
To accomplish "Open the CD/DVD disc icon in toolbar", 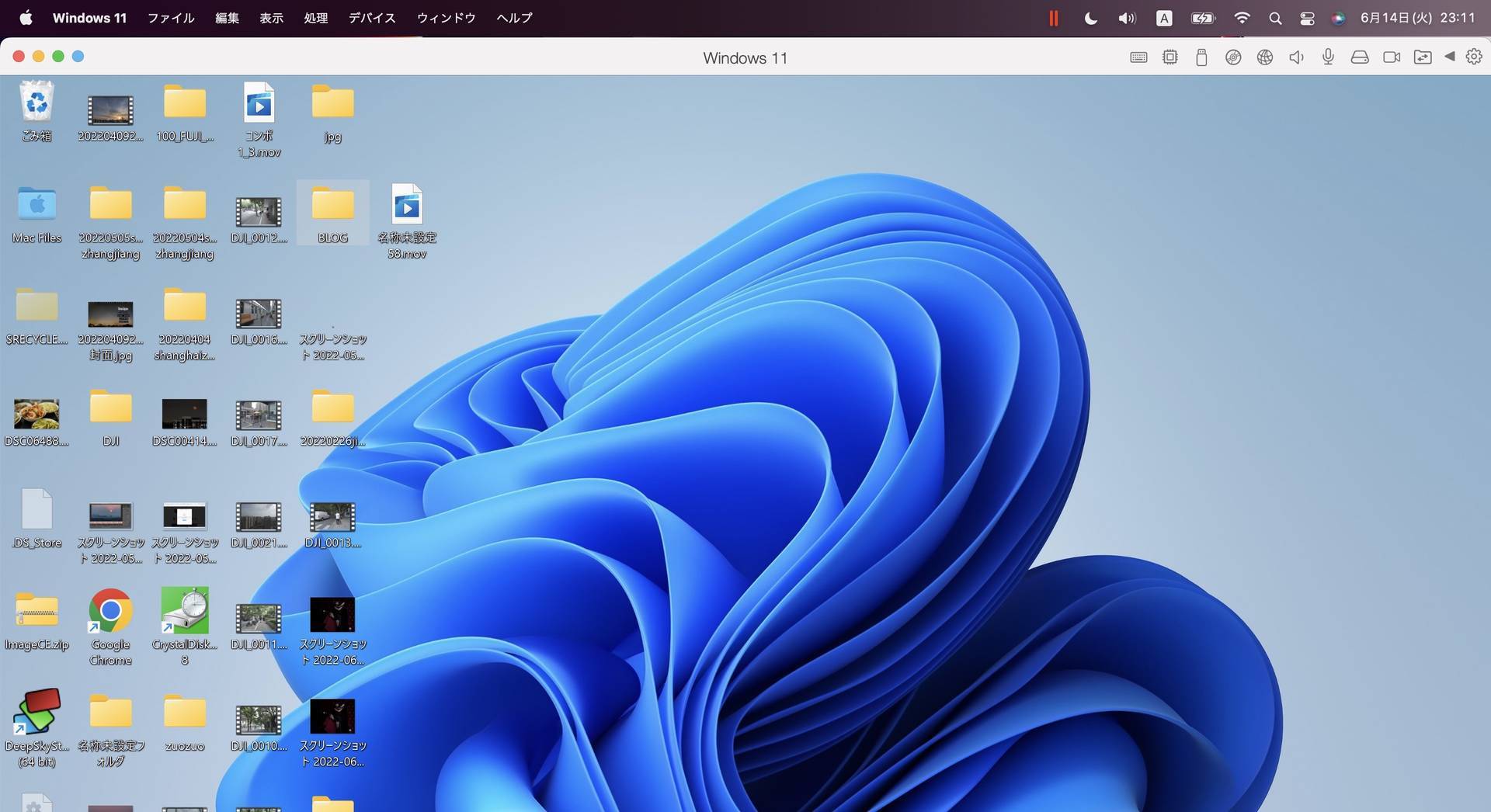I will (1233, 57).
